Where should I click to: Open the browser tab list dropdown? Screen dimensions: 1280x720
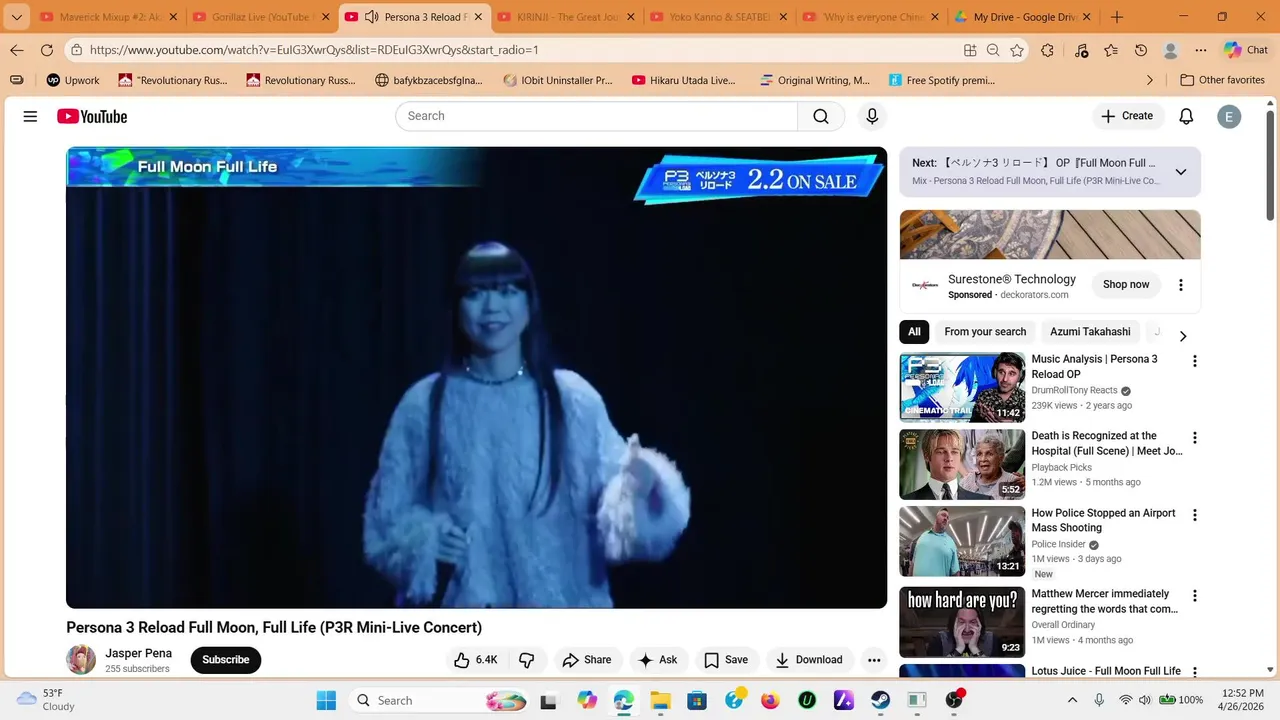tap(16, 17)
